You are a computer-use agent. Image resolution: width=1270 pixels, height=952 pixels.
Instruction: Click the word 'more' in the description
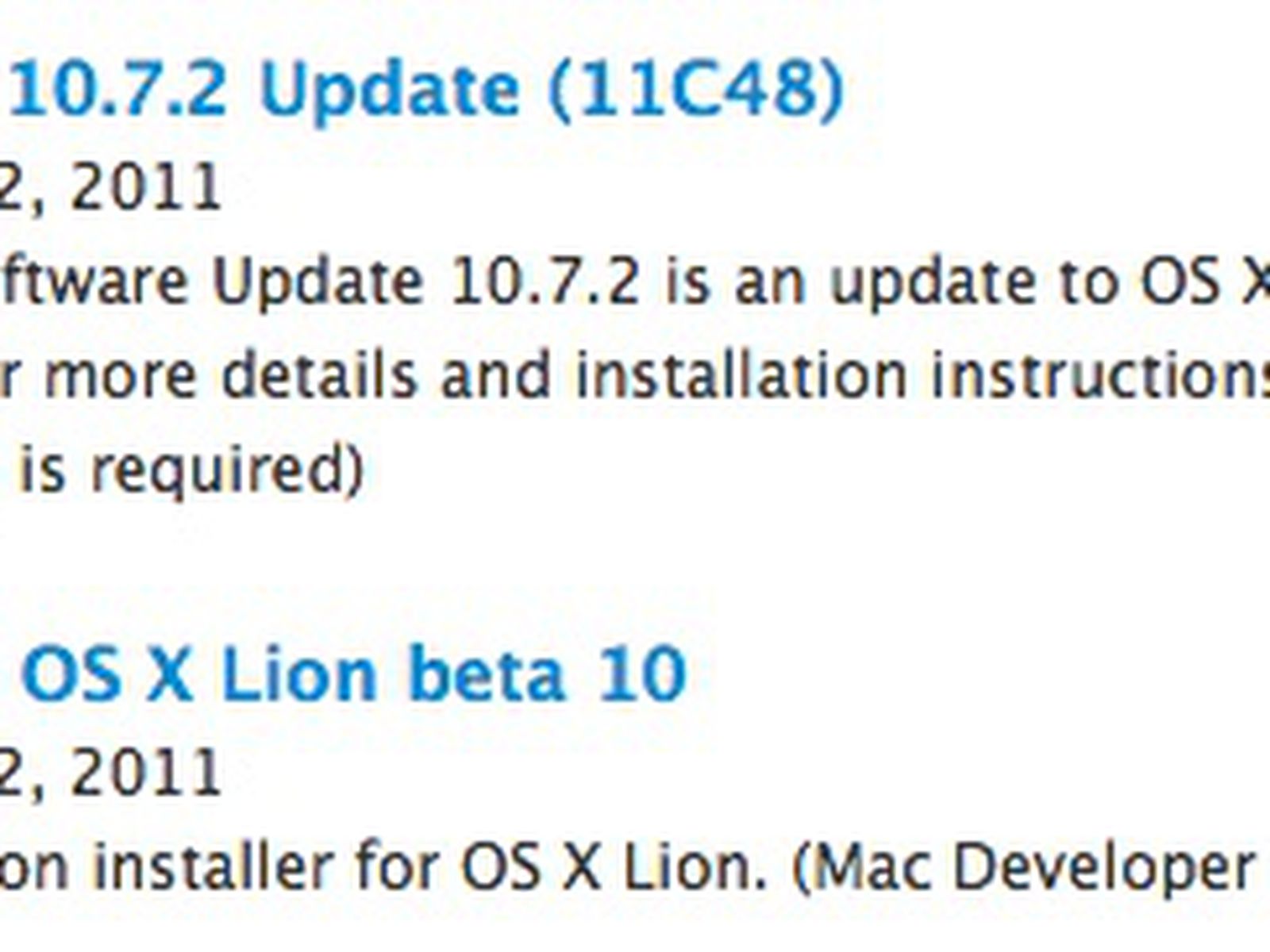tap(121, 374)
